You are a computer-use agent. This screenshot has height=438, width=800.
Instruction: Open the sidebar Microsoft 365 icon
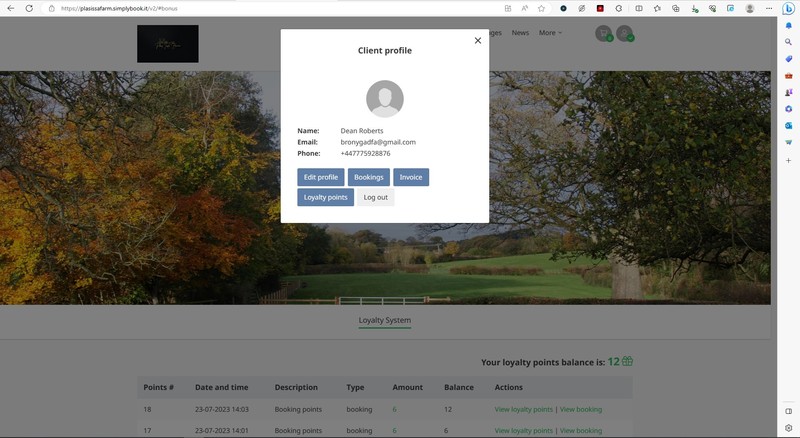(x=788, y=109)
